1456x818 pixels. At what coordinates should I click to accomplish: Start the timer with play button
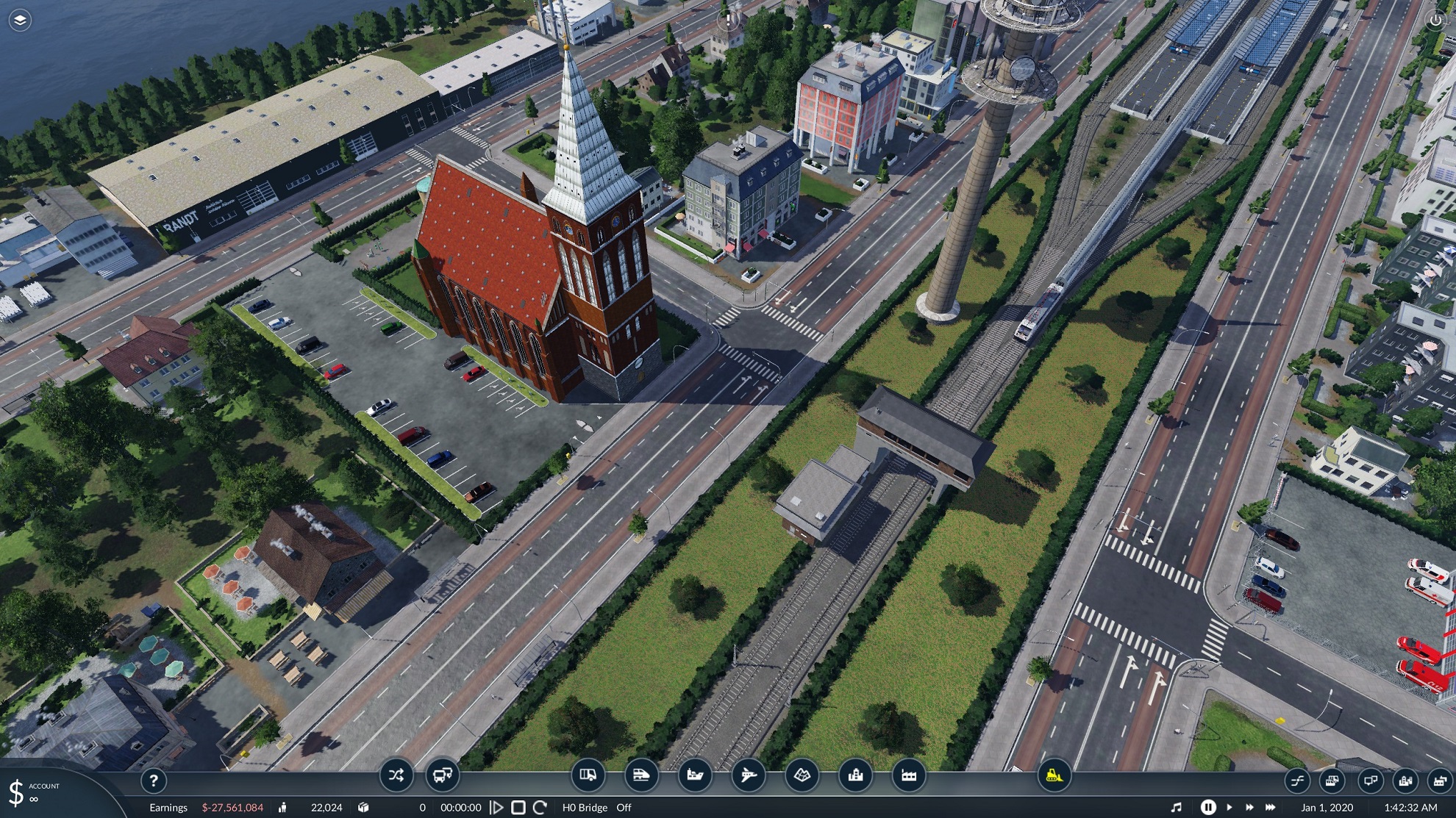pos(497,807)
